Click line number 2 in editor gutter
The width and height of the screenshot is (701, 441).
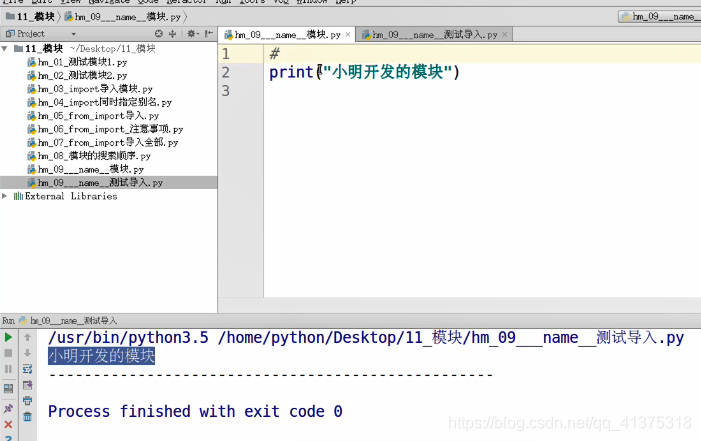(x=226, y=72)
